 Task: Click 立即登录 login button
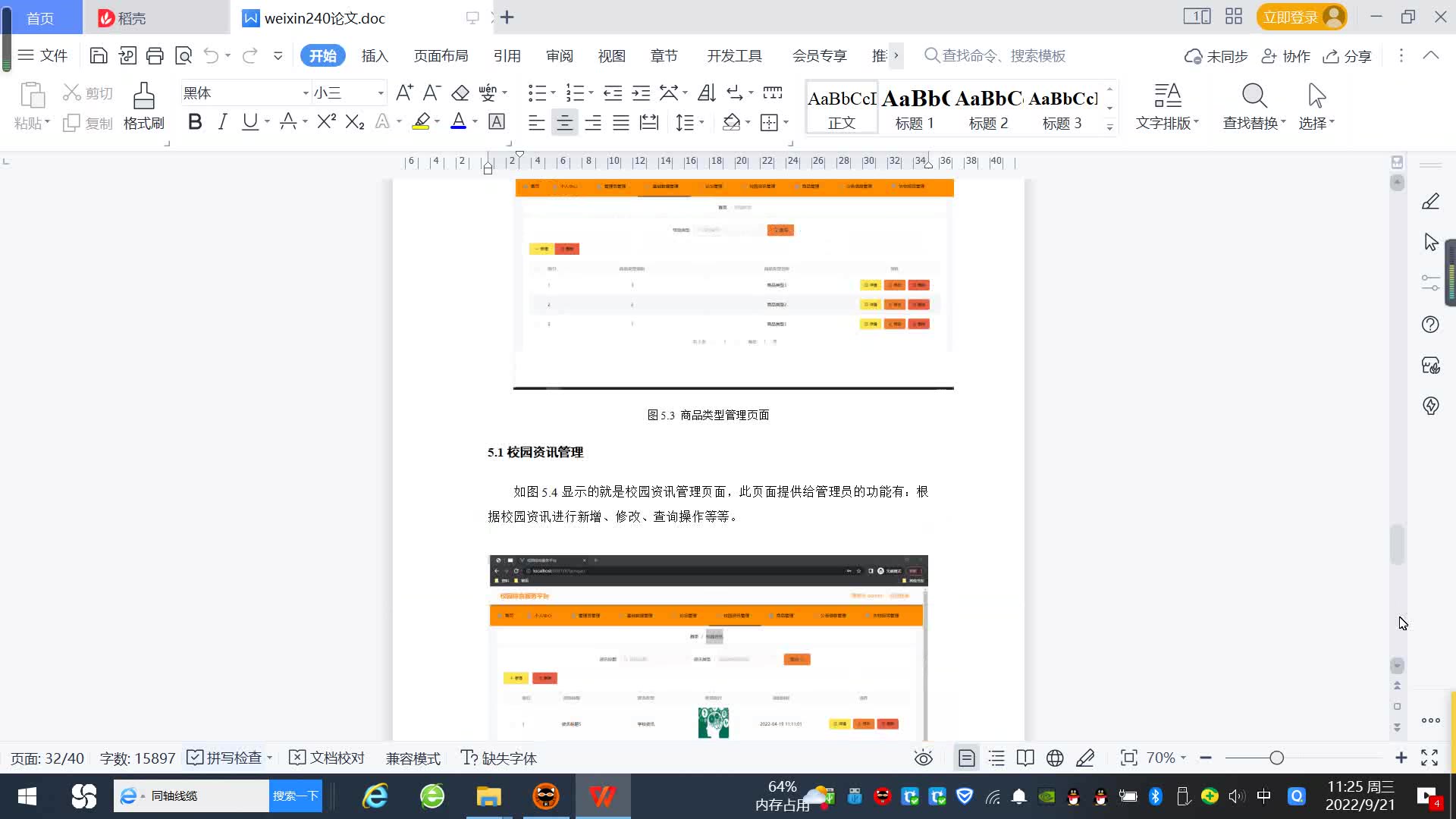[1301, 17]
